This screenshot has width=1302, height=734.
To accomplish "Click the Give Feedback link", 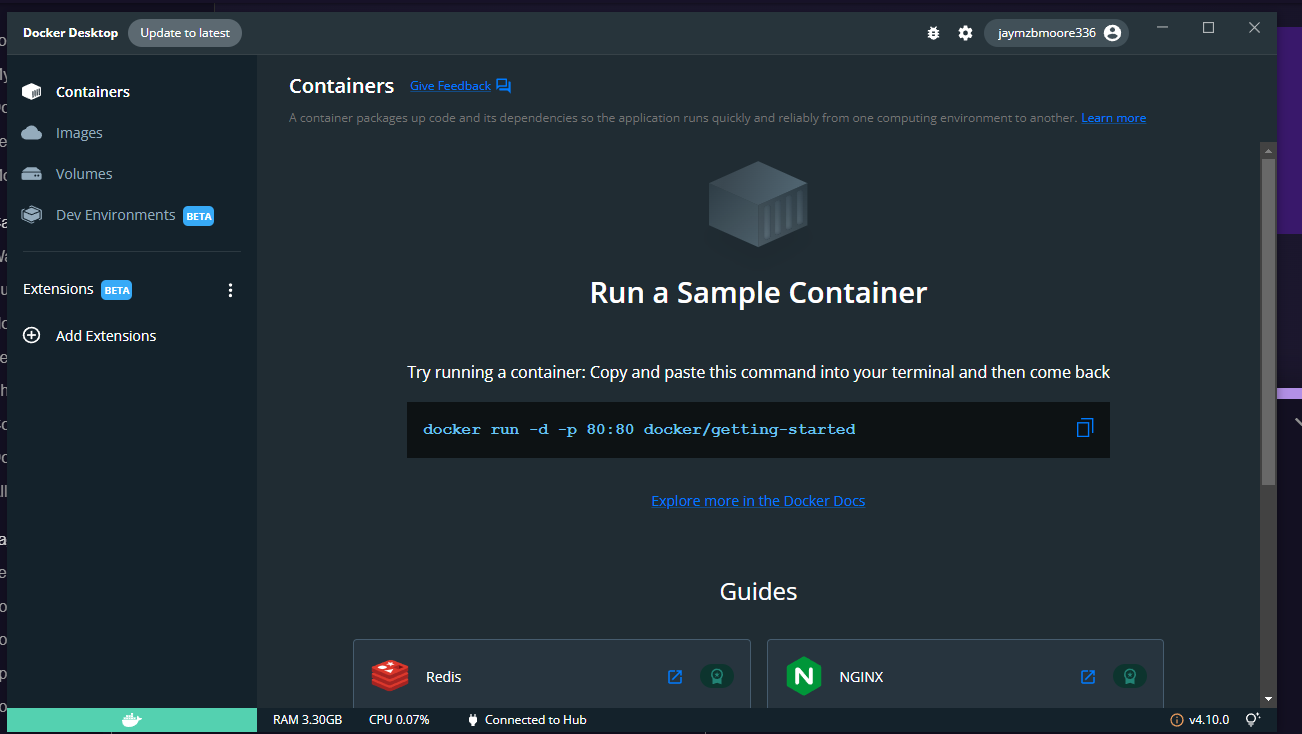I will 450,85.
